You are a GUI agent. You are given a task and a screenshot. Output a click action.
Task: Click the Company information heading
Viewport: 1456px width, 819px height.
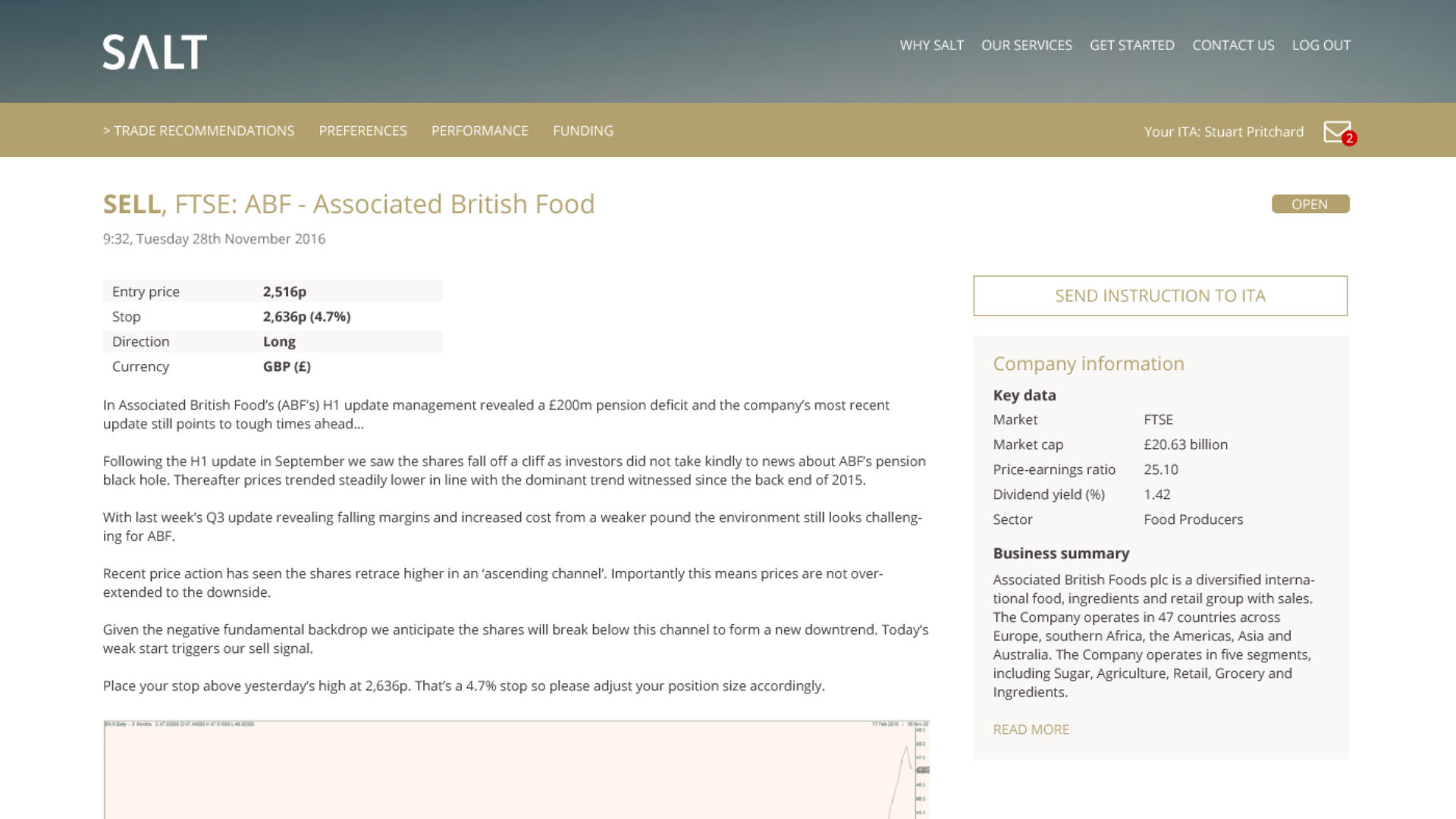1088,364
